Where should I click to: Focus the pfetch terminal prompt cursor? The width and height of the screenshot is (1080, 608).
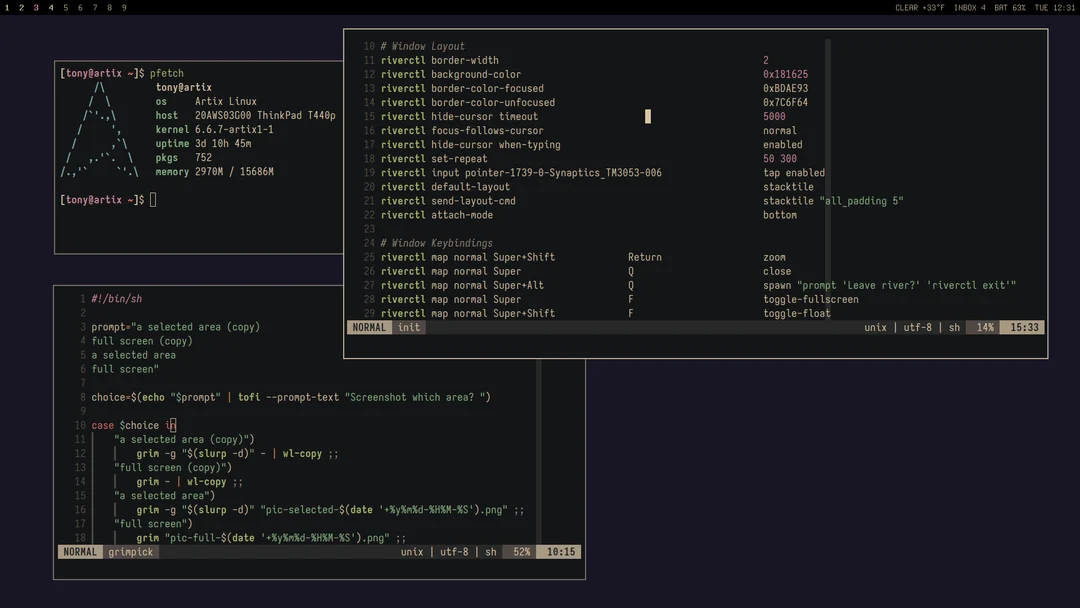[153, 200]
